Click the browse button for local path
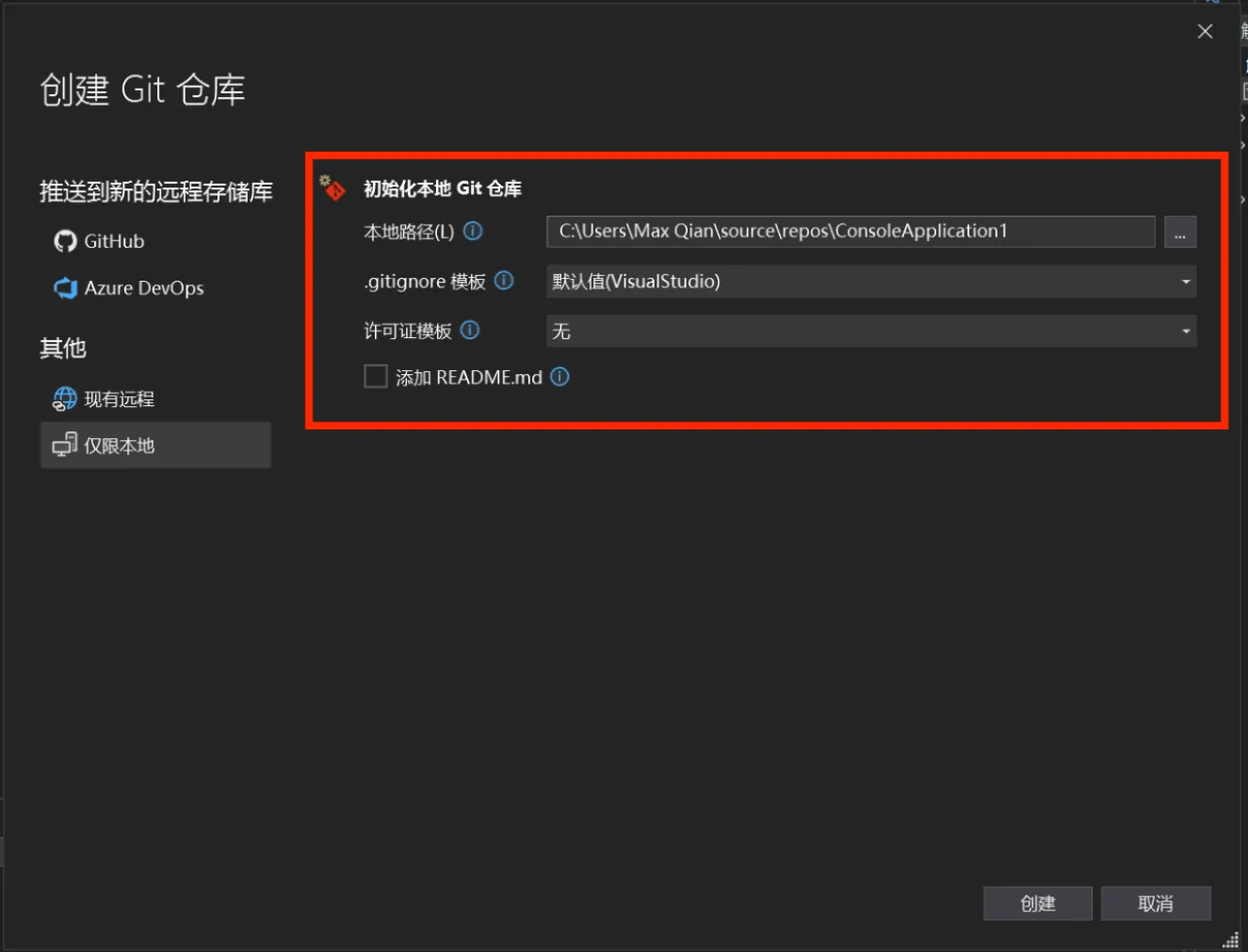The image size is (1248, 952). [x=1180, y=232]
